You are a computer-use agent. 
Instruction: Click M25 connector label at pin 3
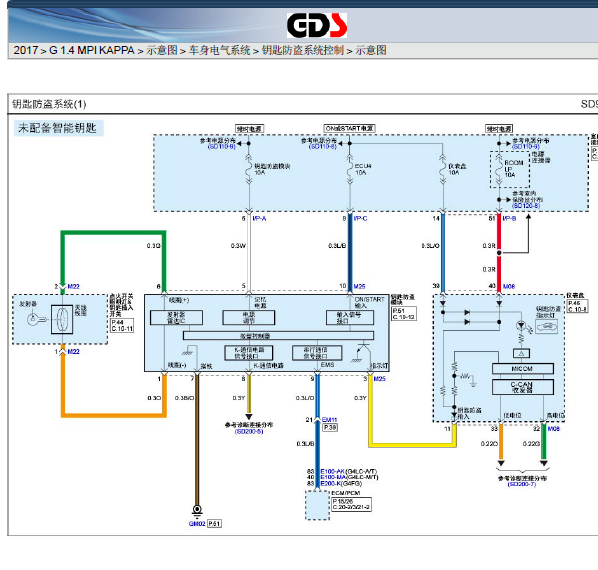379,379
